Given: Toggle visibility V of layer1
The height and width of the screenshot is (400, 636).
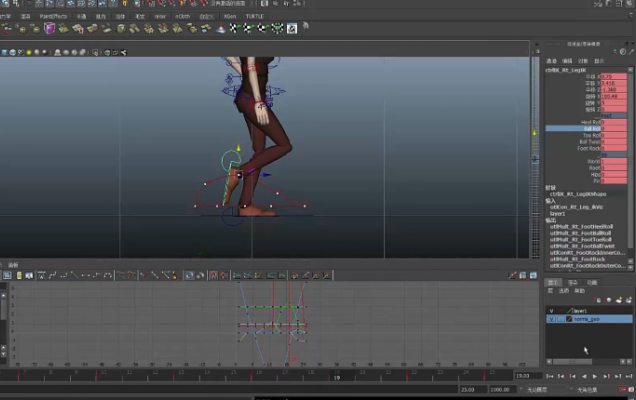Looking at the screenshot, I should click(x=551, y=311).
